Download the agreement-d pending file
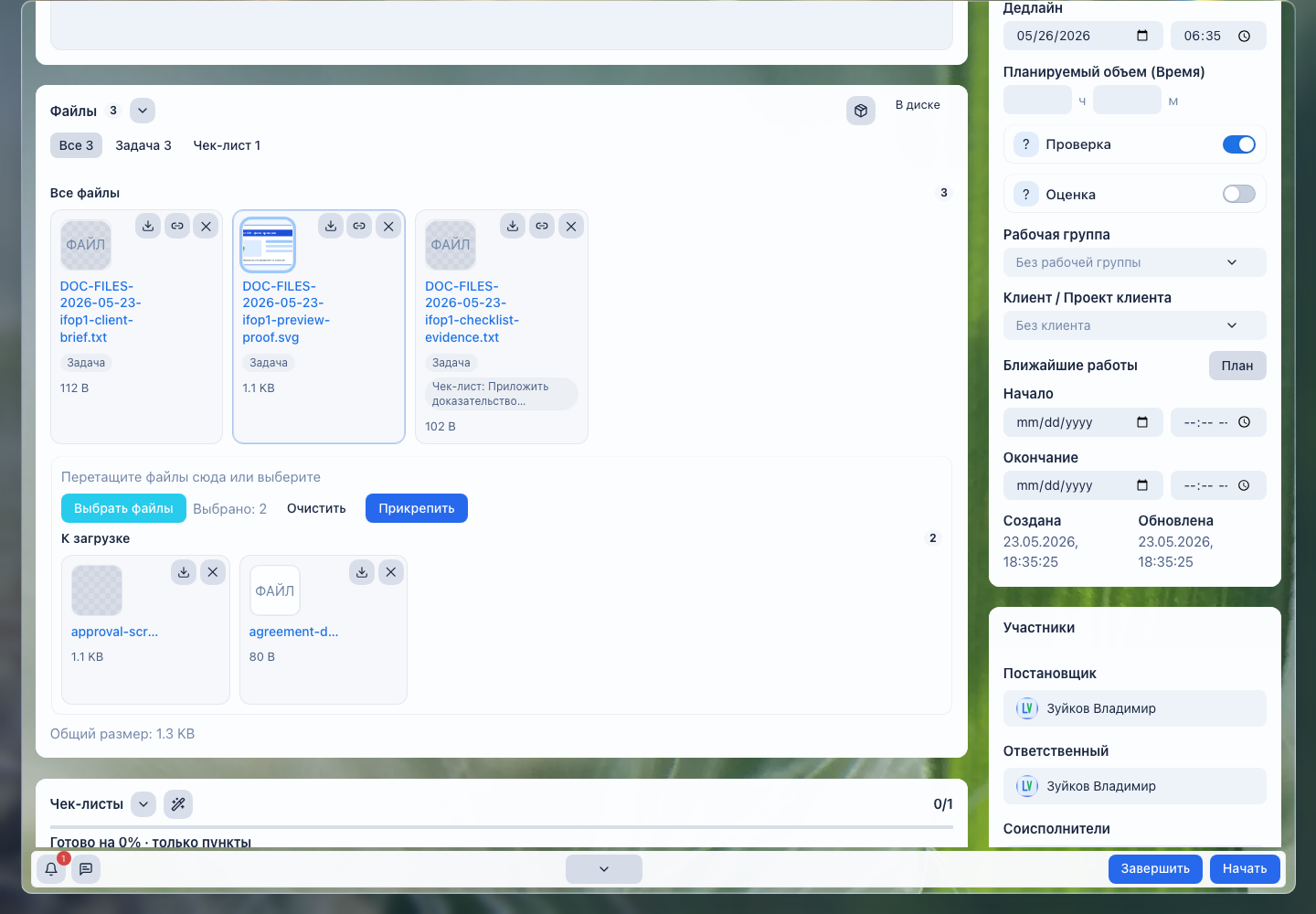The width and height of the screenshot is (1316, 914). (362, 572)
